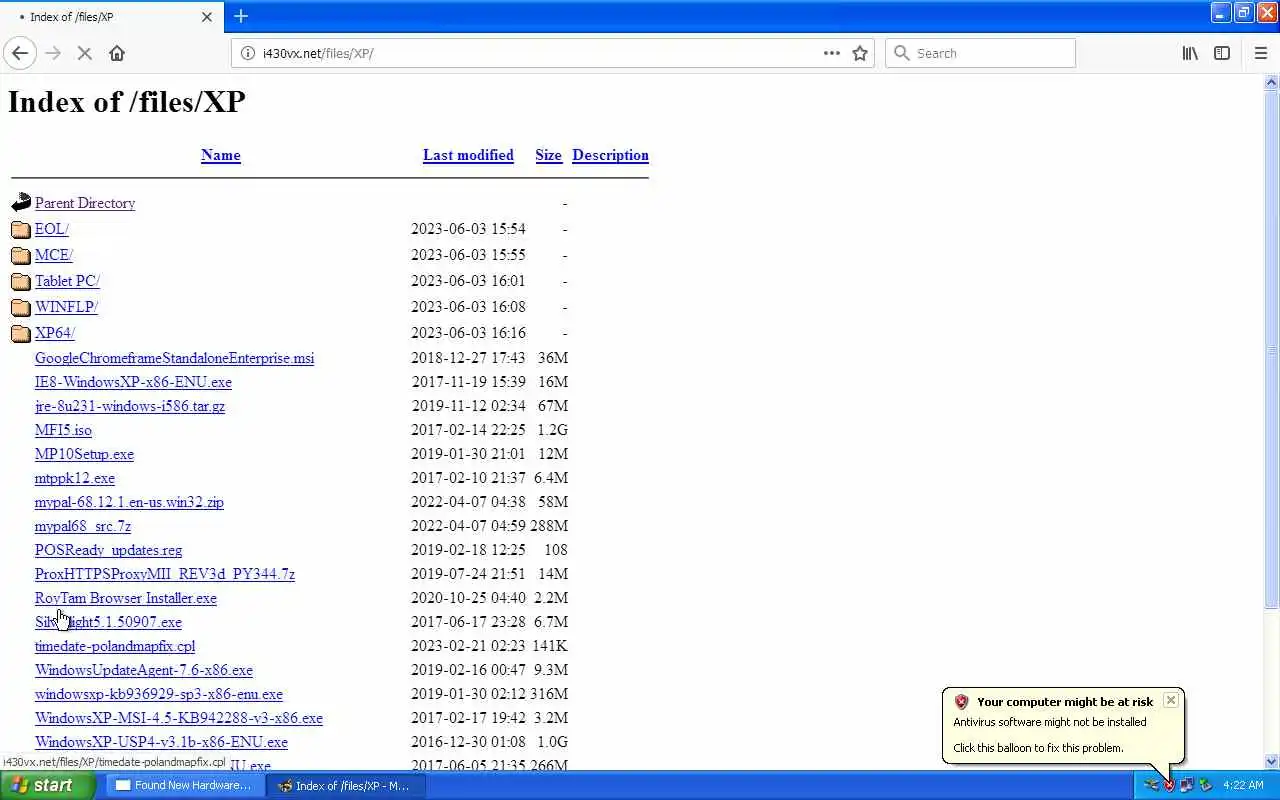
Task: Go back using the browser back arrow
Action: coord(20,53)
